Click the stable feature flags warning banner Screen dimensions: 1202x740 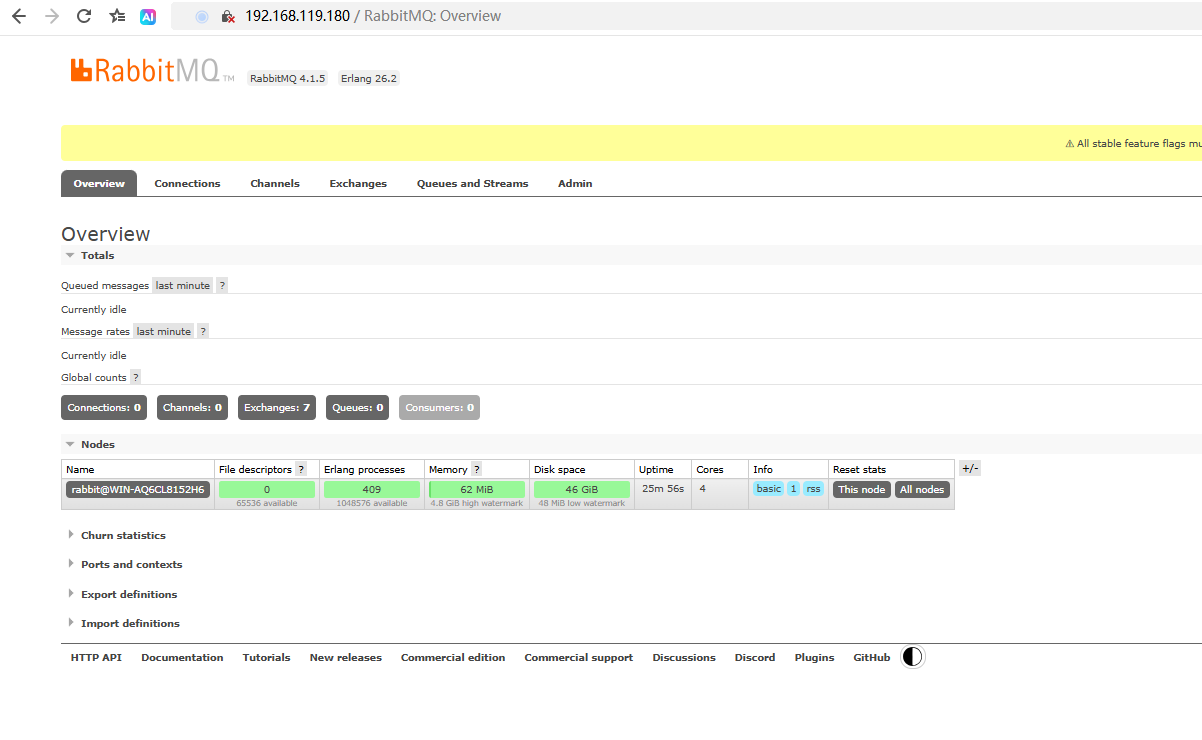pos(631,143)
